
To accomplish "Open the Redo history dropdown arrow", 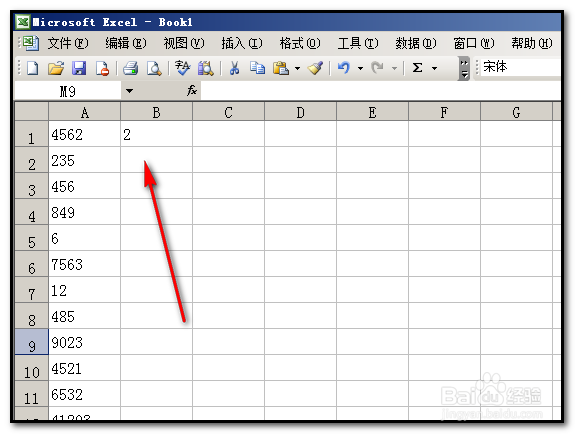I will point(394,68).
